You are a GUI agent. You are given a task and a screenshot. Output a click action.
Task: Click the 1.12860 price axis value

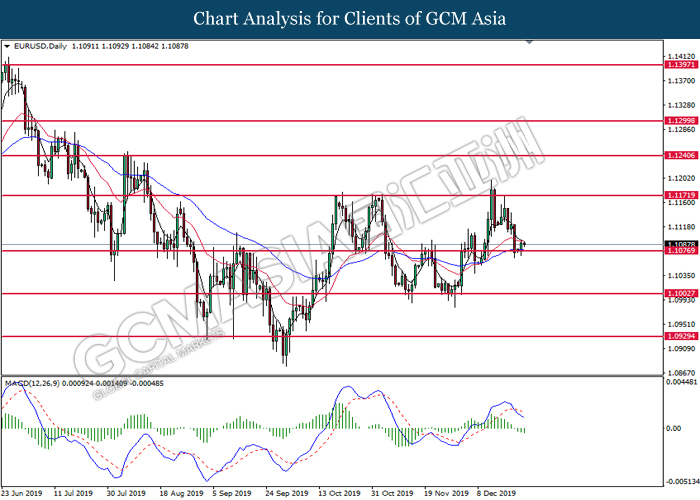click(681, 129)
